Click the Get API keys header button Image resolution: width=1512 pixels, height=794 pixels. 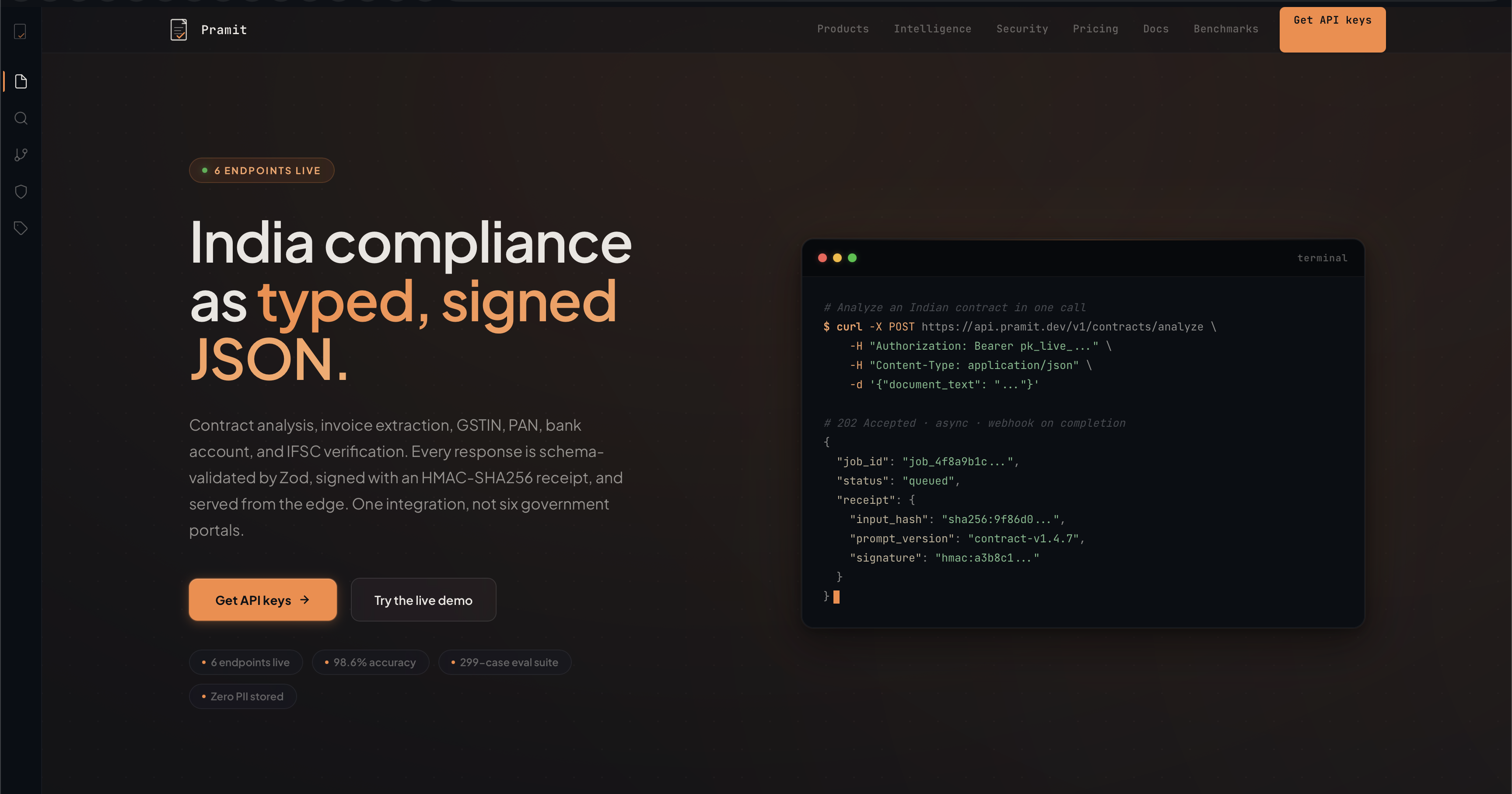point(1332,29)
